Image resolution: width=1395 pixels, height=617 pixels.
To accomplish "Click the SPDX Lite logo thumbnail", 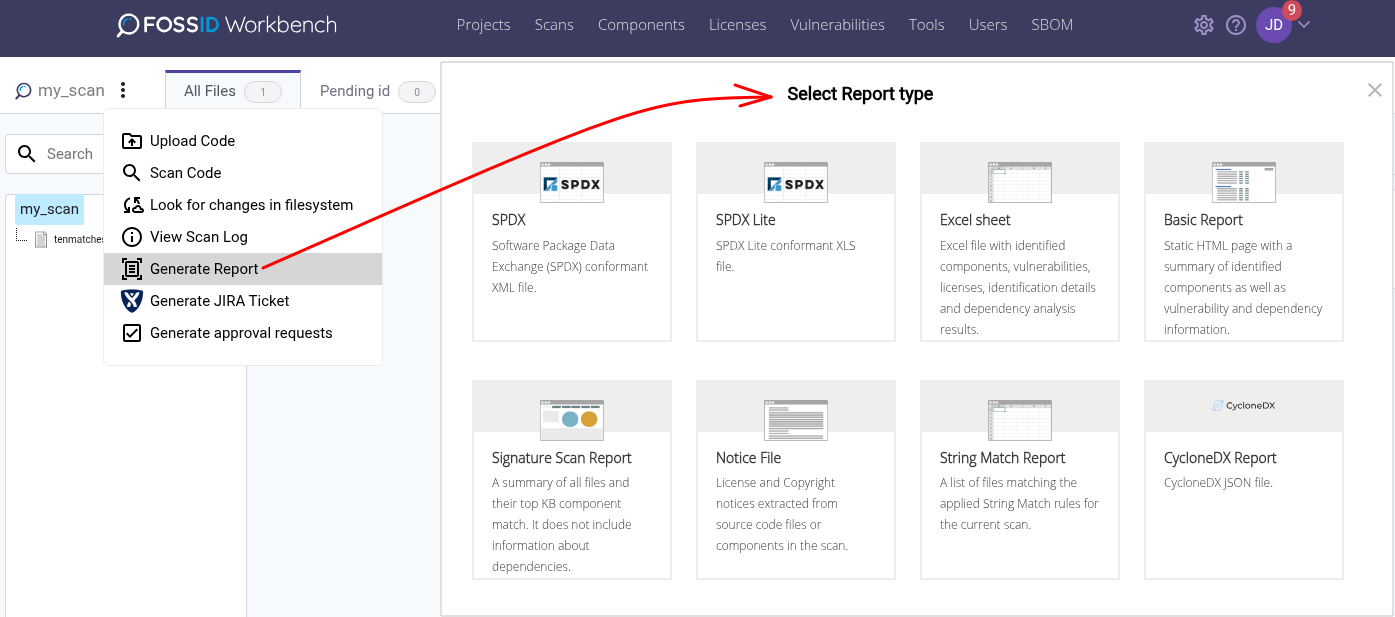I will click(x=796, y=183).
